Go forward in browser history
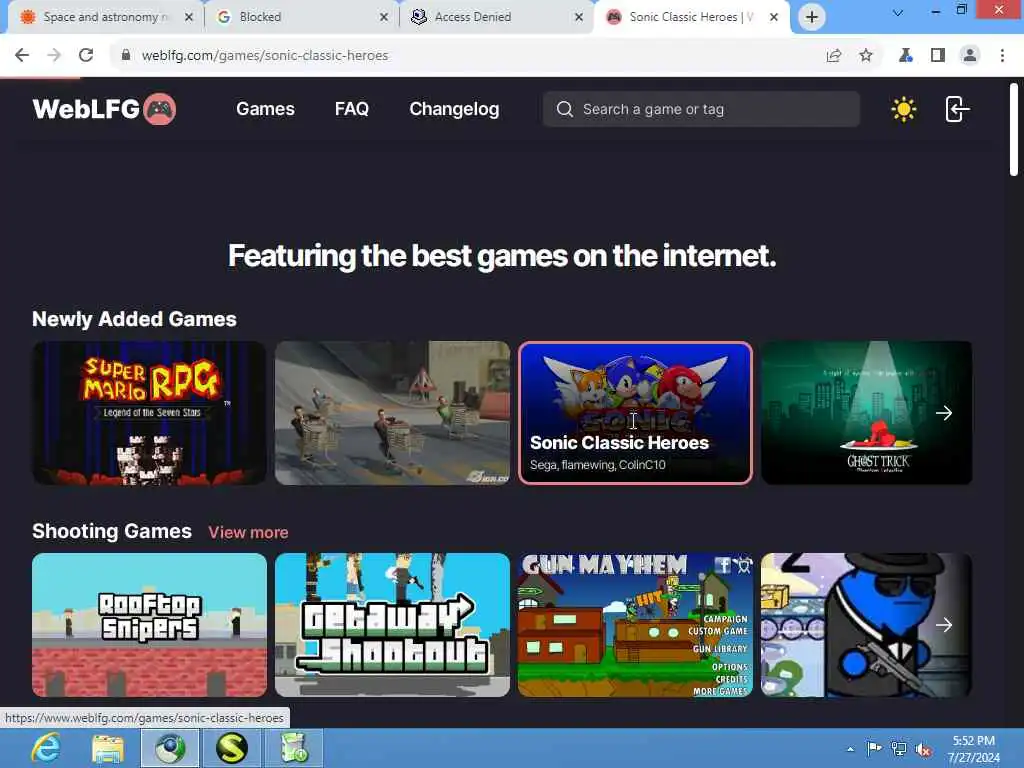This screenshot has width=1024, height=768. coord(54,56)
